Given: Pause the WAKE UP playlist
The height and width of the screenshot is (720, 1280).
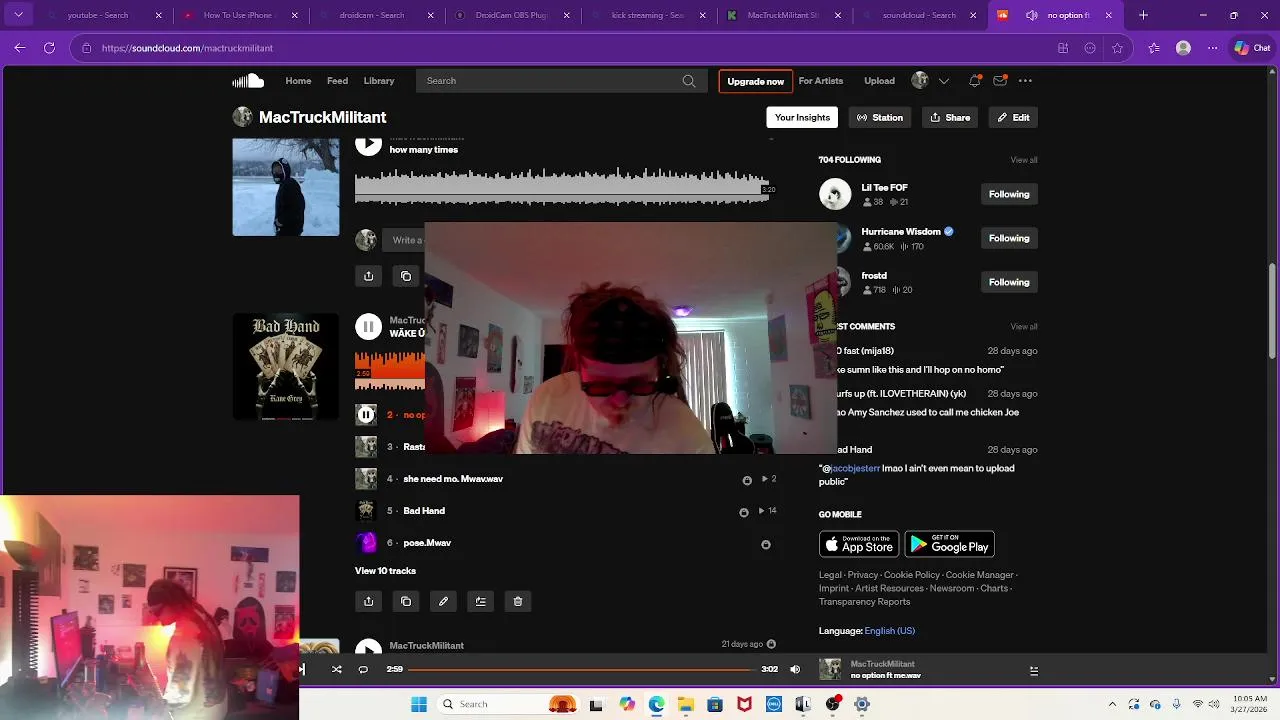Looking at the screenshot, I should 368,327.
